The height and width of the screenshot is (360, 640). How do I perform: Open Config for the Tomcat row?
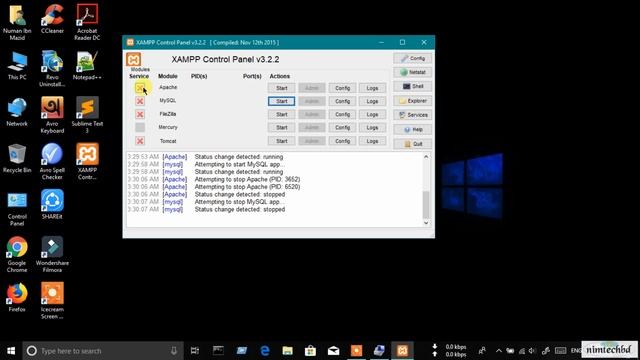click(x=342, y=141)
